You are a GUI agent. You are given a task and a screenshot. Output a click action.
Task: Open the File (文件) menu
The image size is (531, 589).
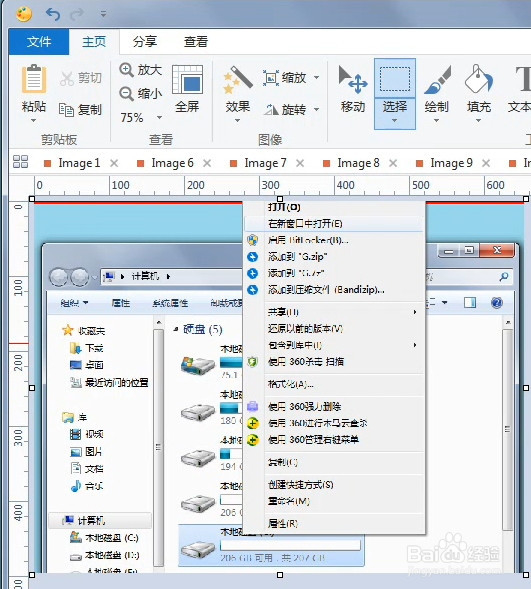[39, 41]
